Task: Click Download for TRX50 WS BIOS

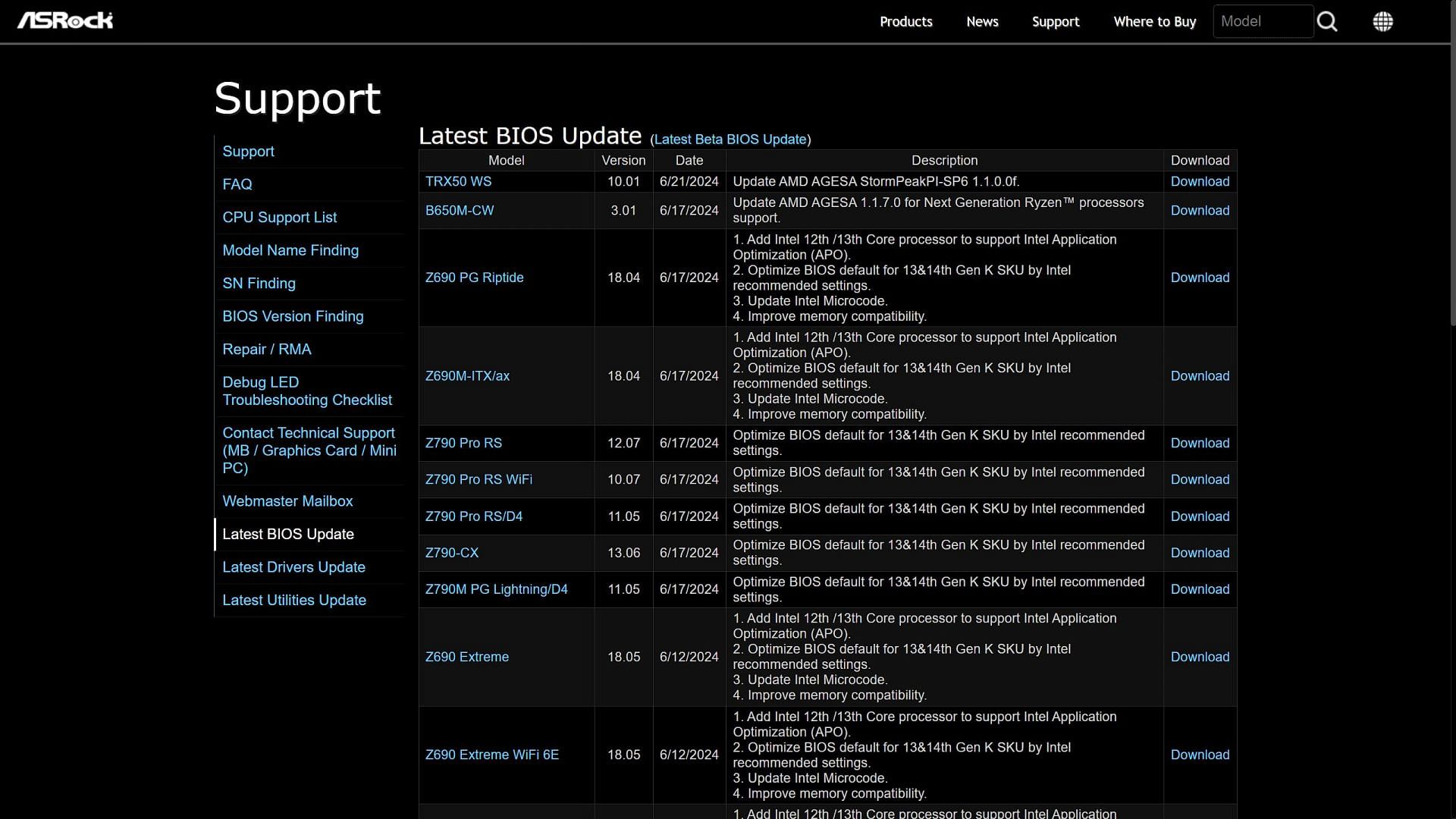Action: (1199, 181)
